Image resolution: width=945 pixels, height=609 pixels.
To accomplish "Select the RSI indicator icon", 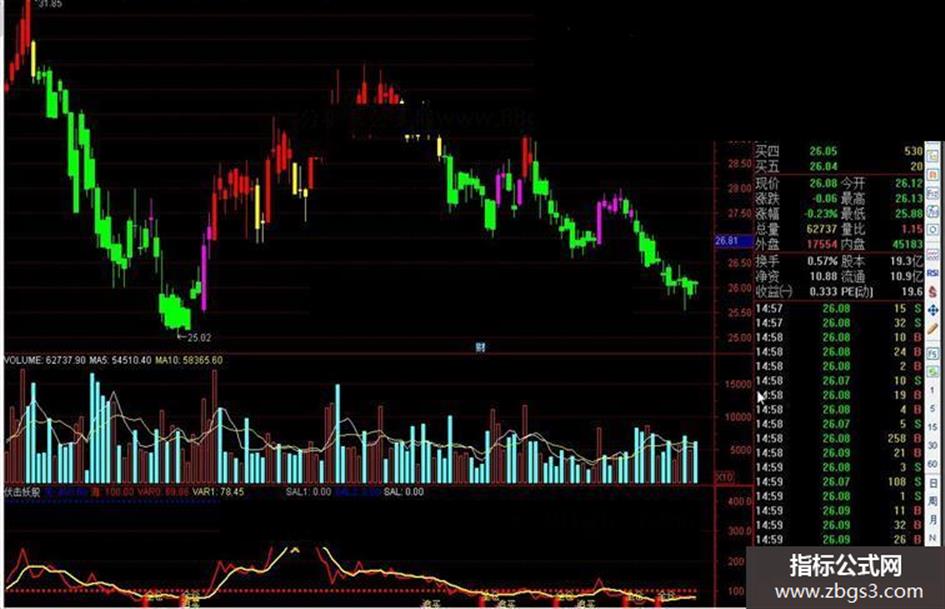I will pyautogui.click(x=933, y=273).
